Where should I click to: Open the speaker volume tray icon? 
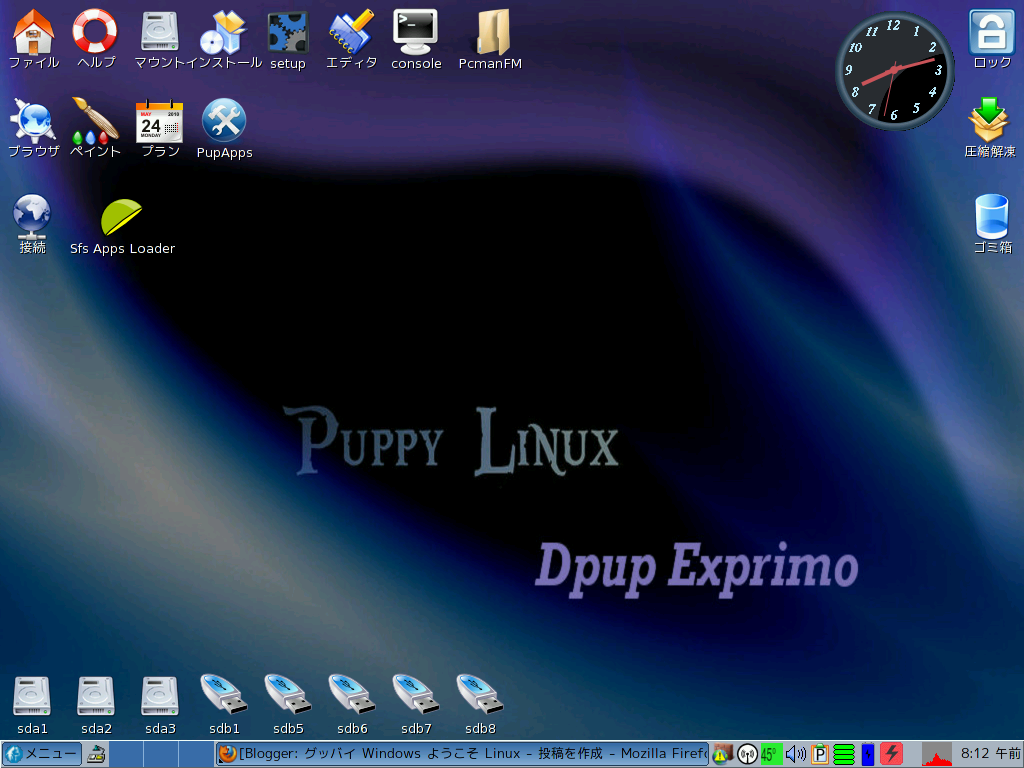795,755
